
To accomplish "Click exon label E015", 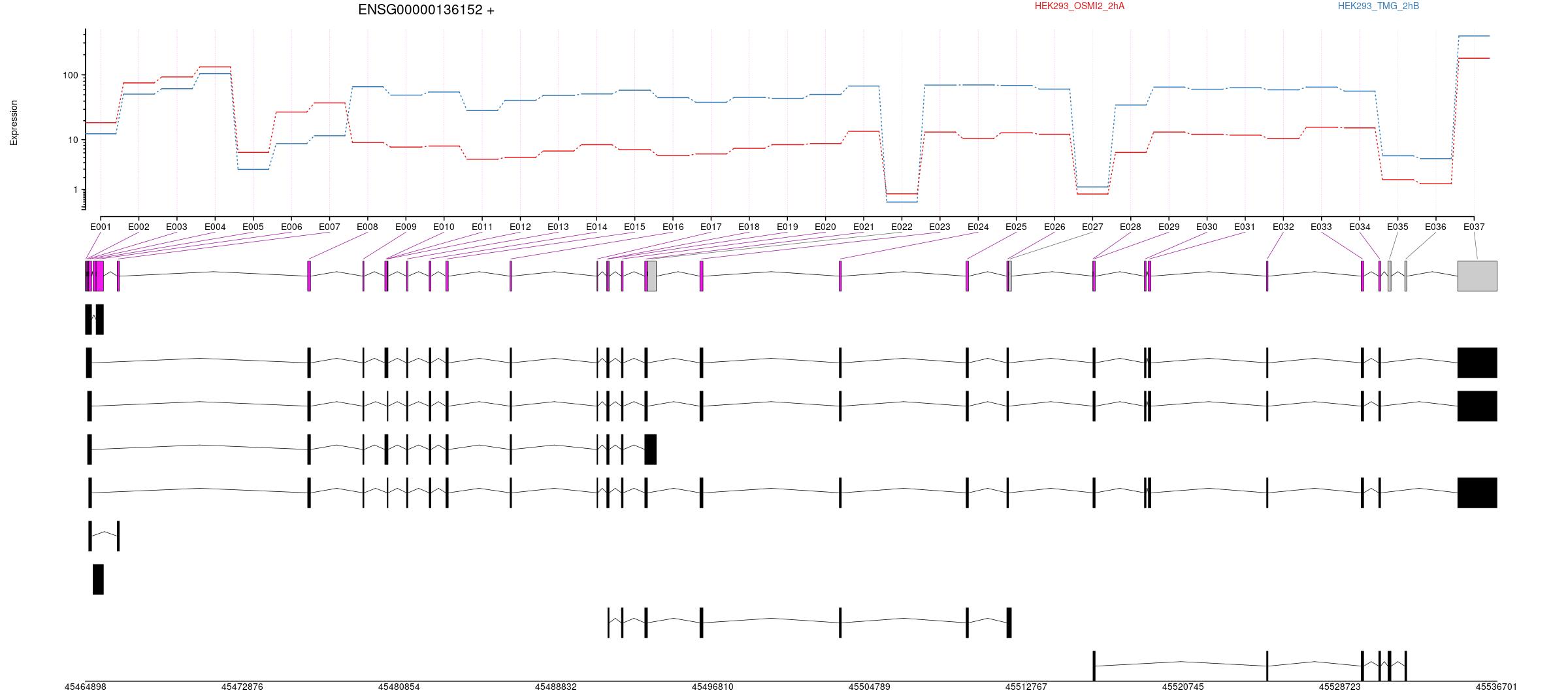I will click(x=634, y=227).
